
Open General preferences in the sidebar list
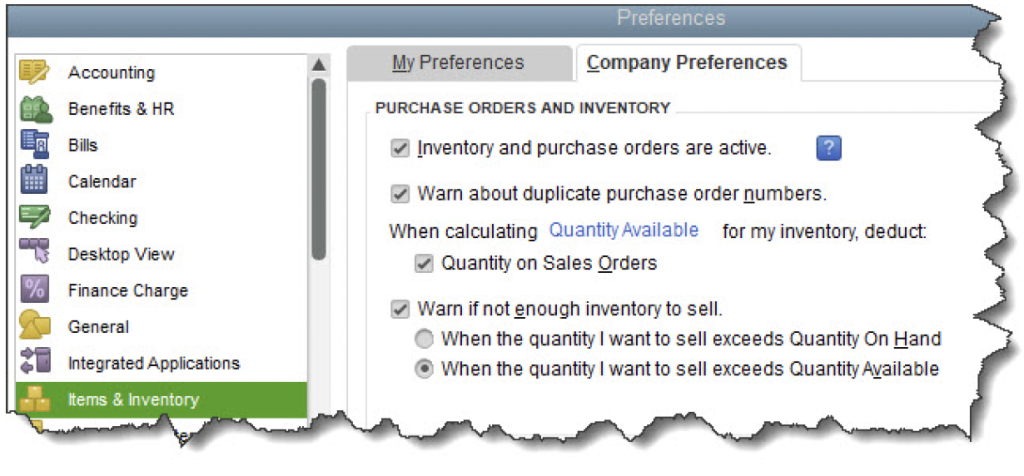pyautogui.click(x=98, y=326)
